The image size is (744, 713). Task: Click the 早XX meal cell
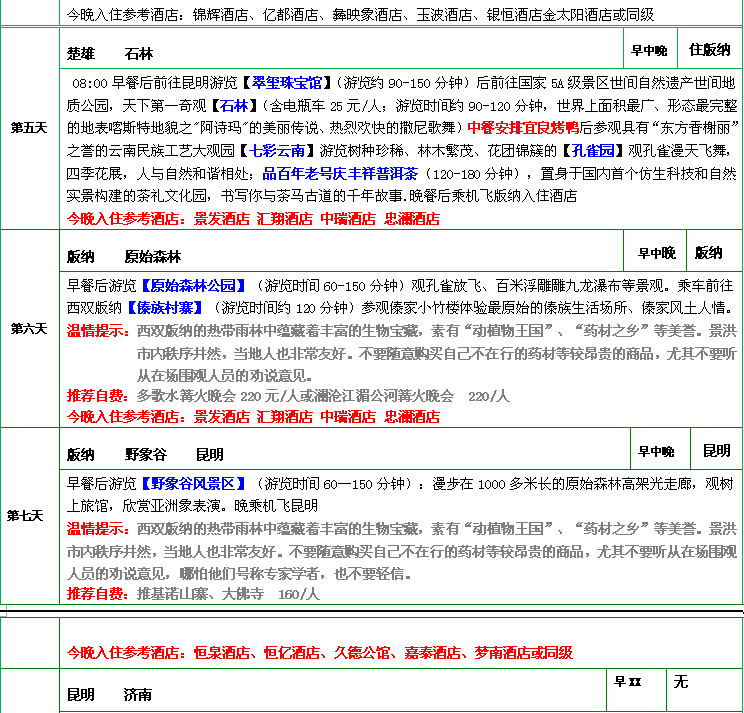[627, 682]
